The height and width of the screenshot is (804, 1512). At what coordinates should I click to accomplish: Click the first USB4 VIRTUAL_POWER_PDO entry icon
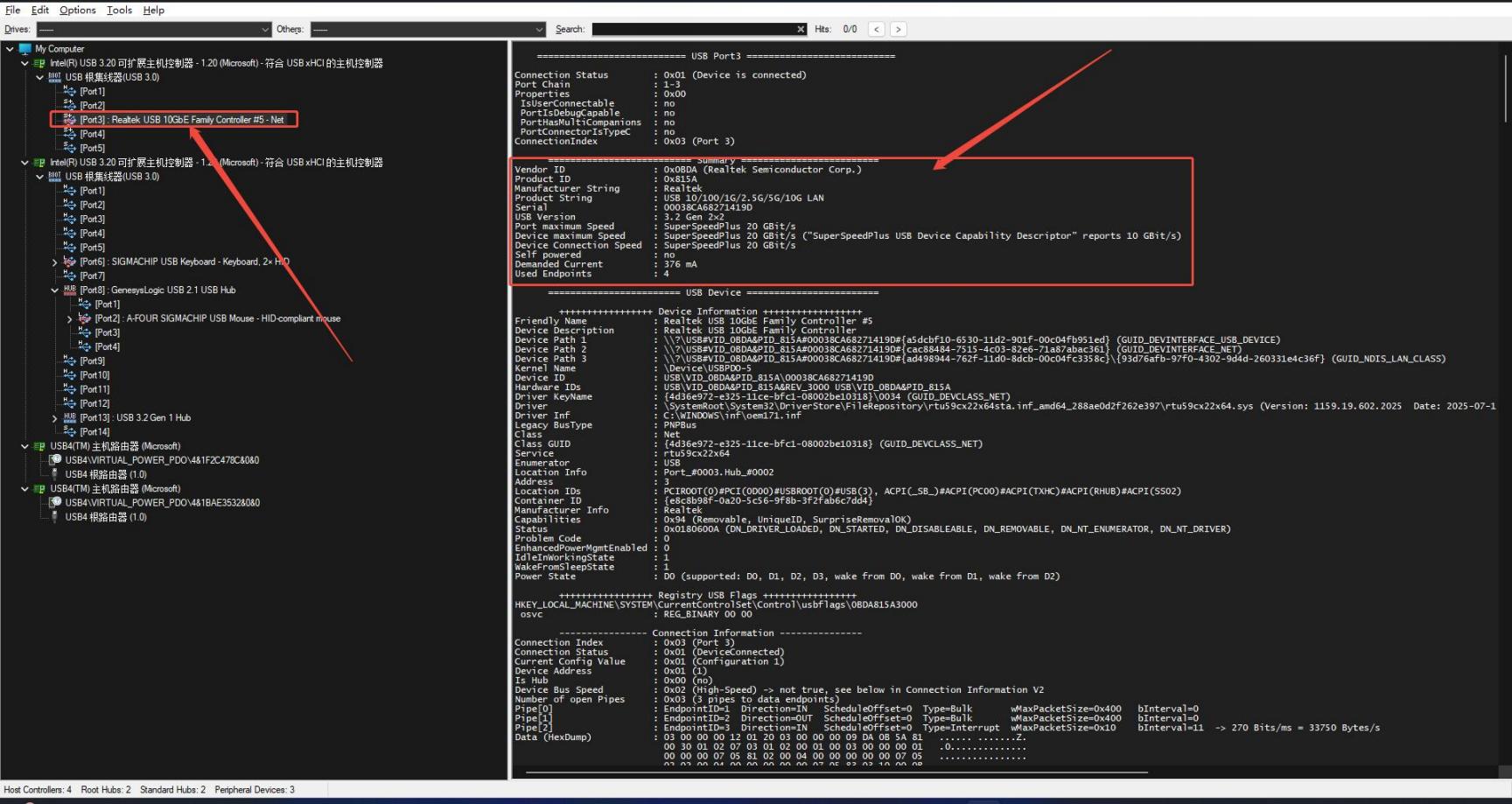(x=55, y=460)
